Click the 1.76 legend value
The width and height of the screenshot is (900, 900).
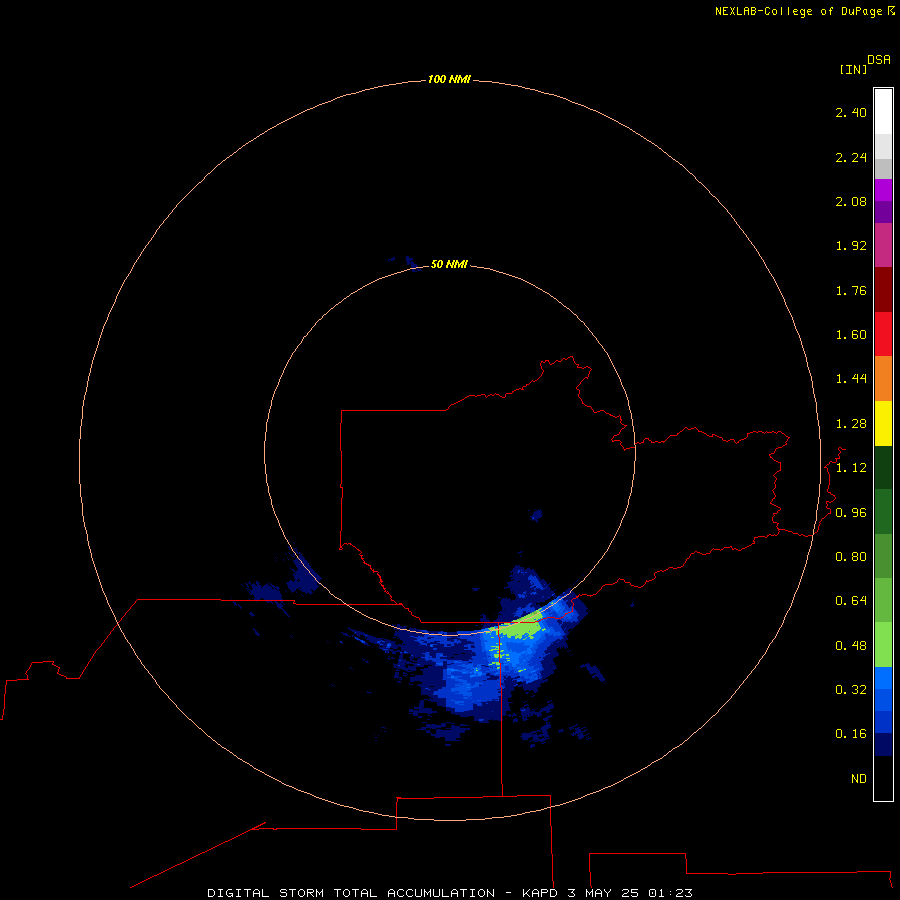tap(851, 290)
